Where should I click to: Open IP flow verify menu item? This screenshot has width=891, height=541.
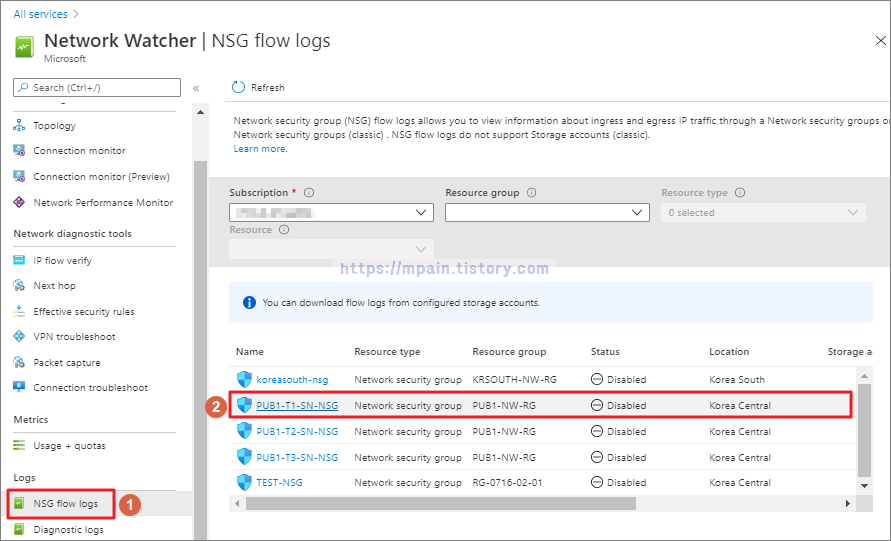click(63, 260)
